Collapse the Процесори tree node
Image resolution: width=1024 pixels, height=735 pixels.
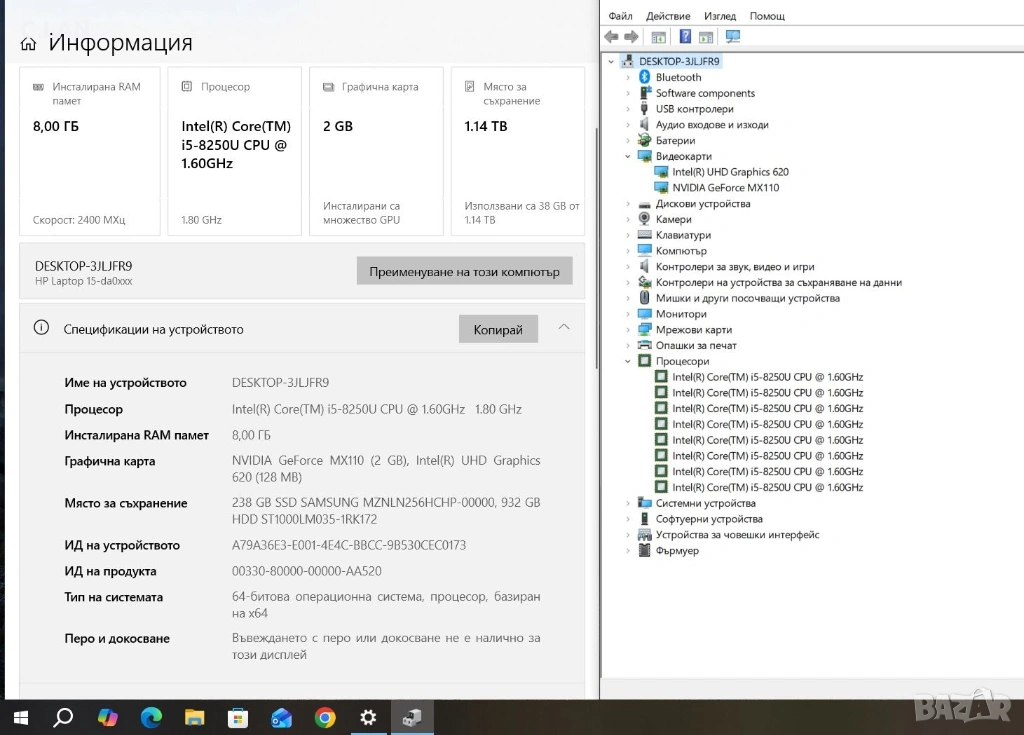pos(628,361)
